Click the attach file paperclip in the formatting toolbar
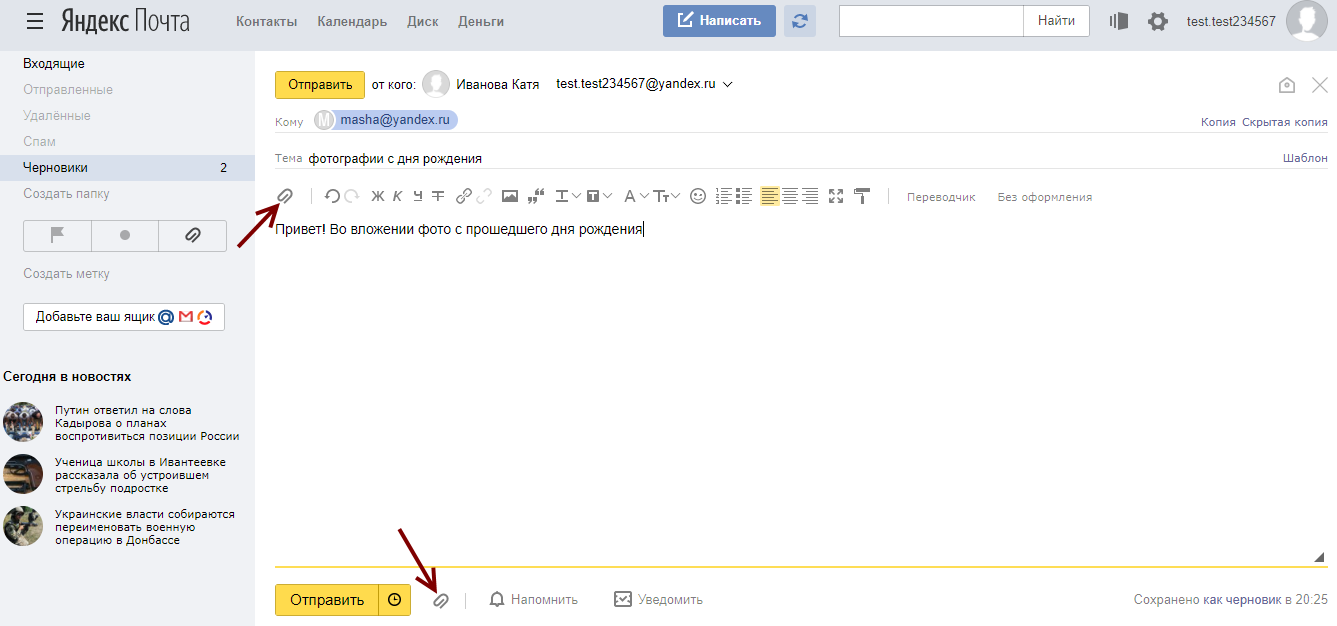The image size is (1337, 626). (x=285, y=196)
